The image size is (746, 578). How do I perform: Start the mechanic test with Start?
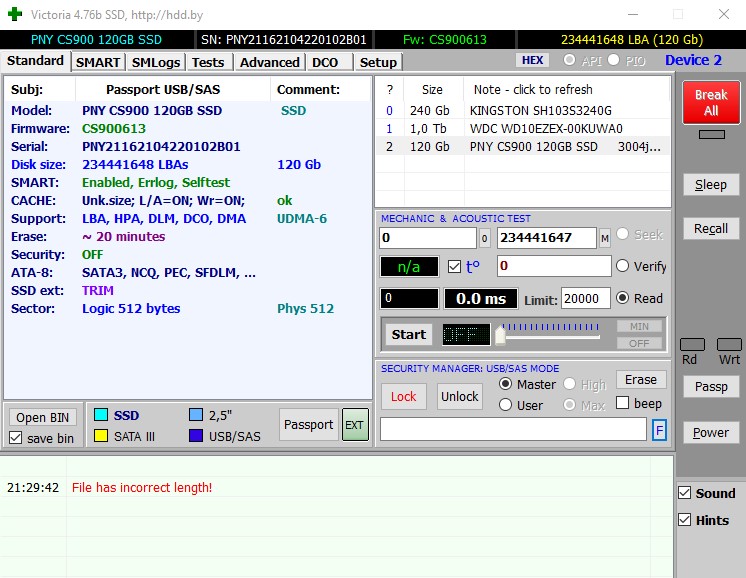[x=409, y=334]
